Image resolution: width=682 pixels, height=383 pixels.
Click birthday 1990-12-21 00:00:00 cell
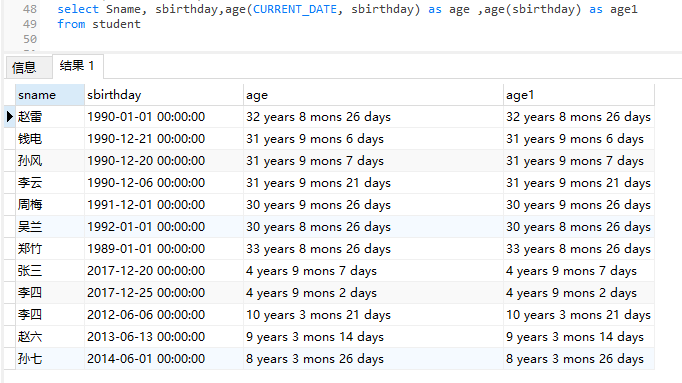[164, 139]
